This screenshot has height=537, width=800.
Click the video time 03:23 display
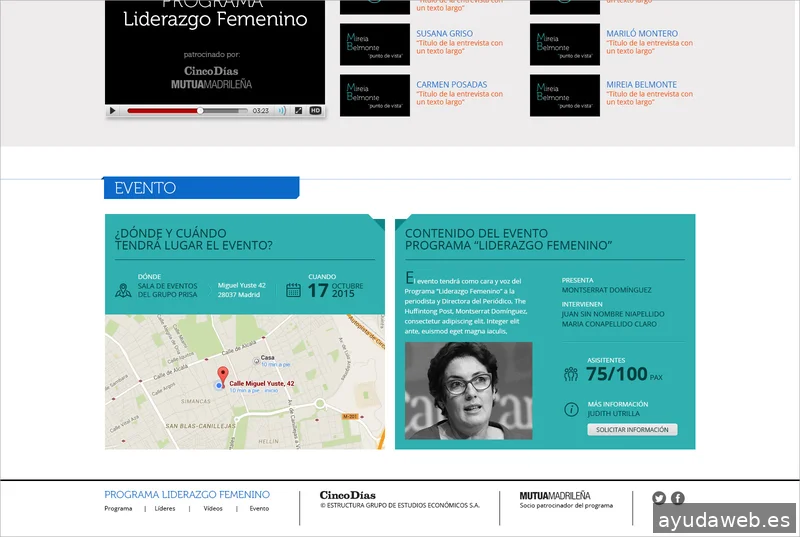point(260,111)
